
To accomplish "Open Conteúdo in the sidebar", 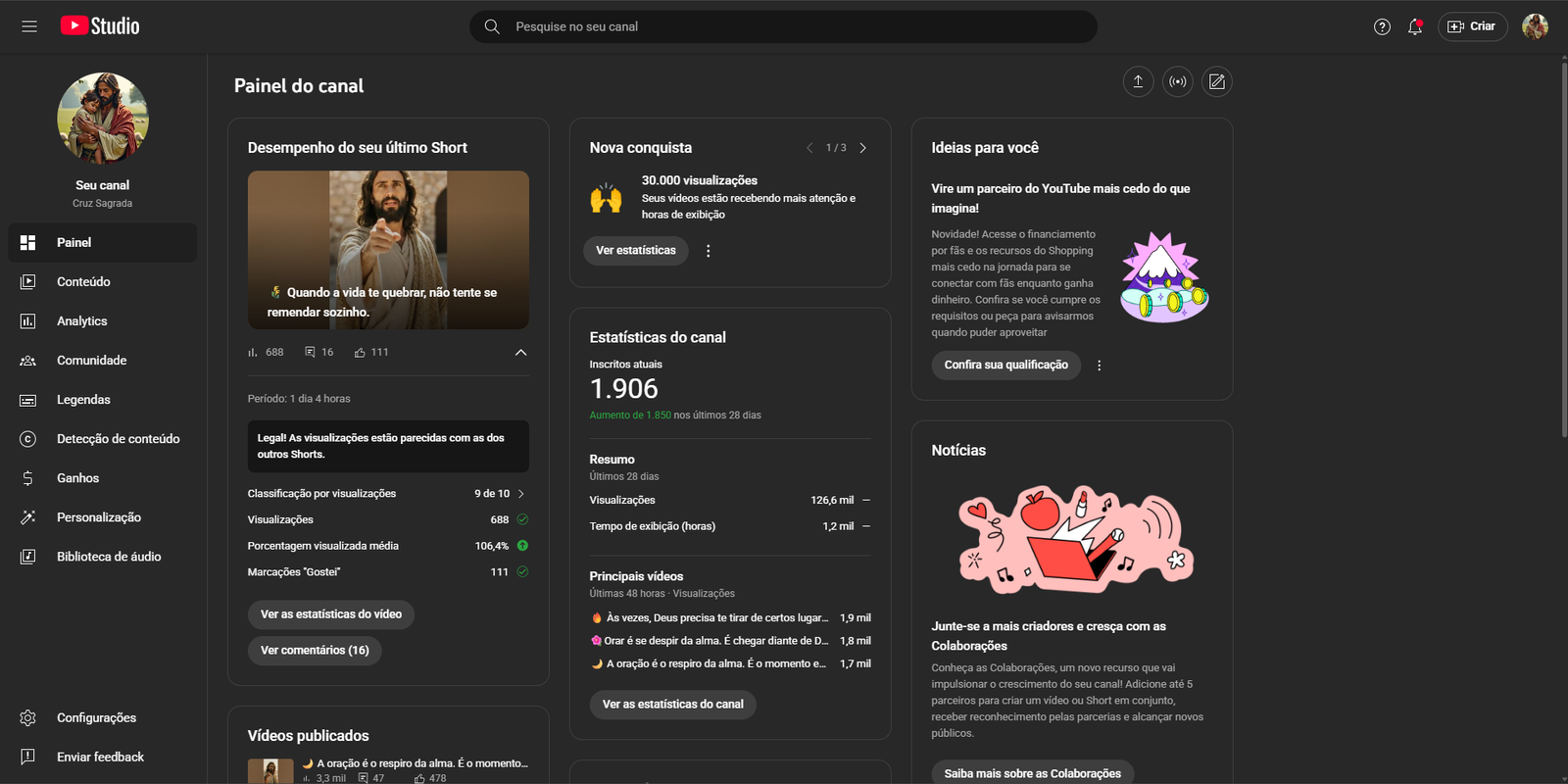I will (83, 282).
